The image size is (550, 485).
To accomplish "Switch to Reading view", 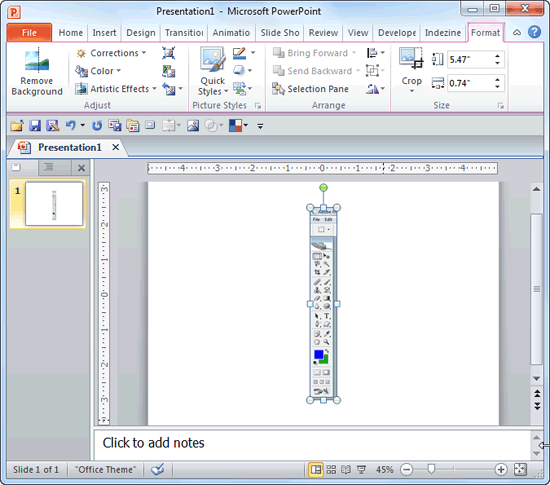I will click(346, 469).
